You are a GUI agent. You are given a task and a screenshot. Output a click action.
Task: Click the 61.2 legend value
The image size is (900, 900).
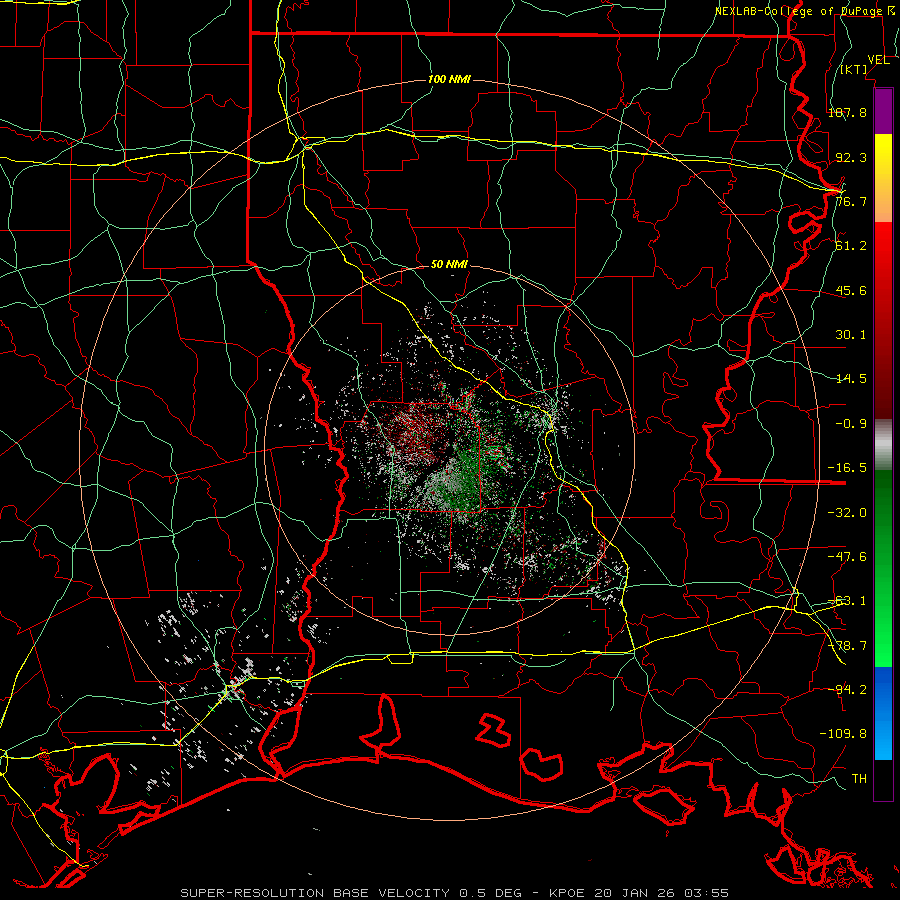pos(851,246)
